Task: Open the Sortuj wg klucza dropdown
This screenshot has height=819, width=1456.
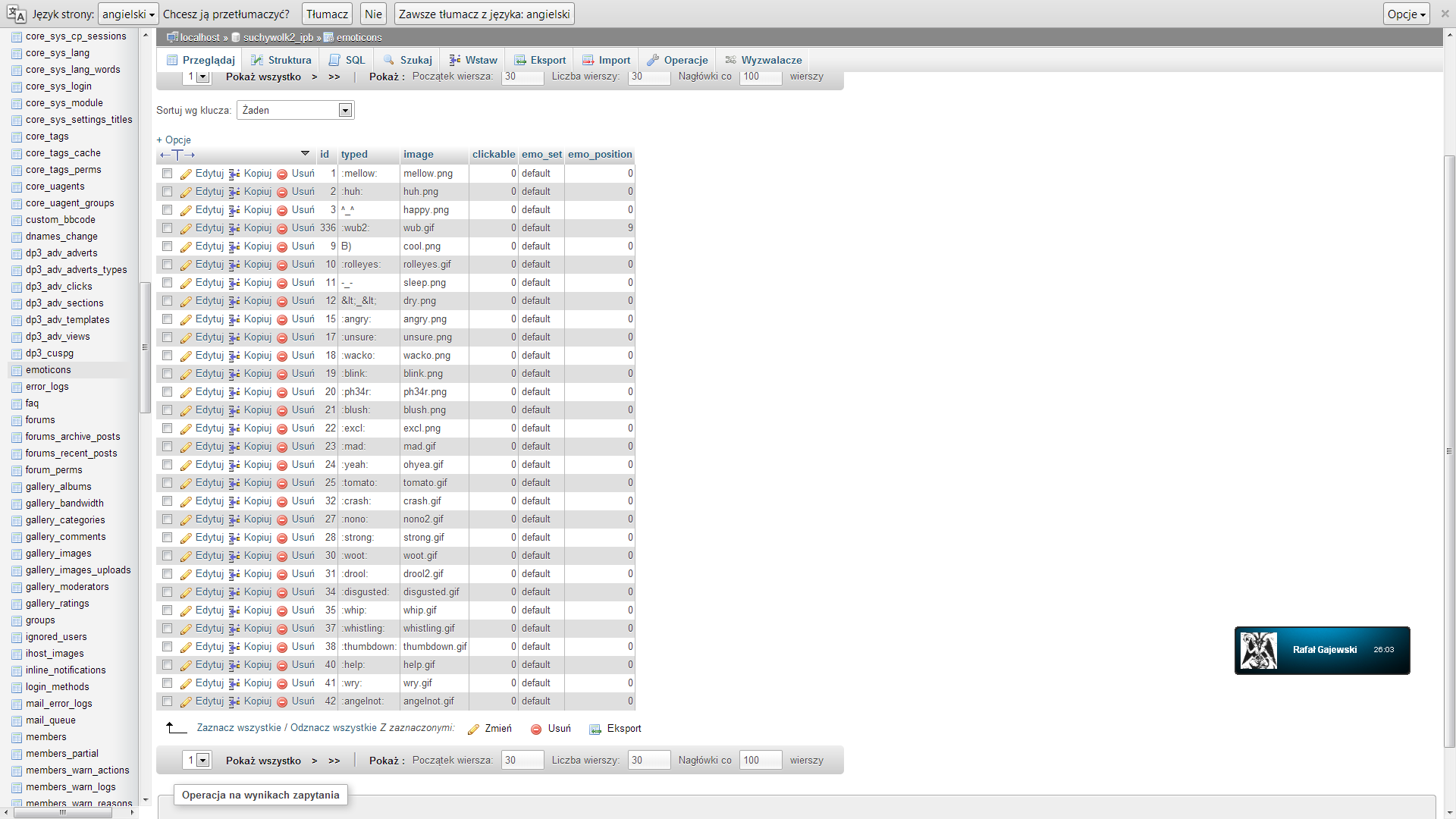Action: point(296,111)
